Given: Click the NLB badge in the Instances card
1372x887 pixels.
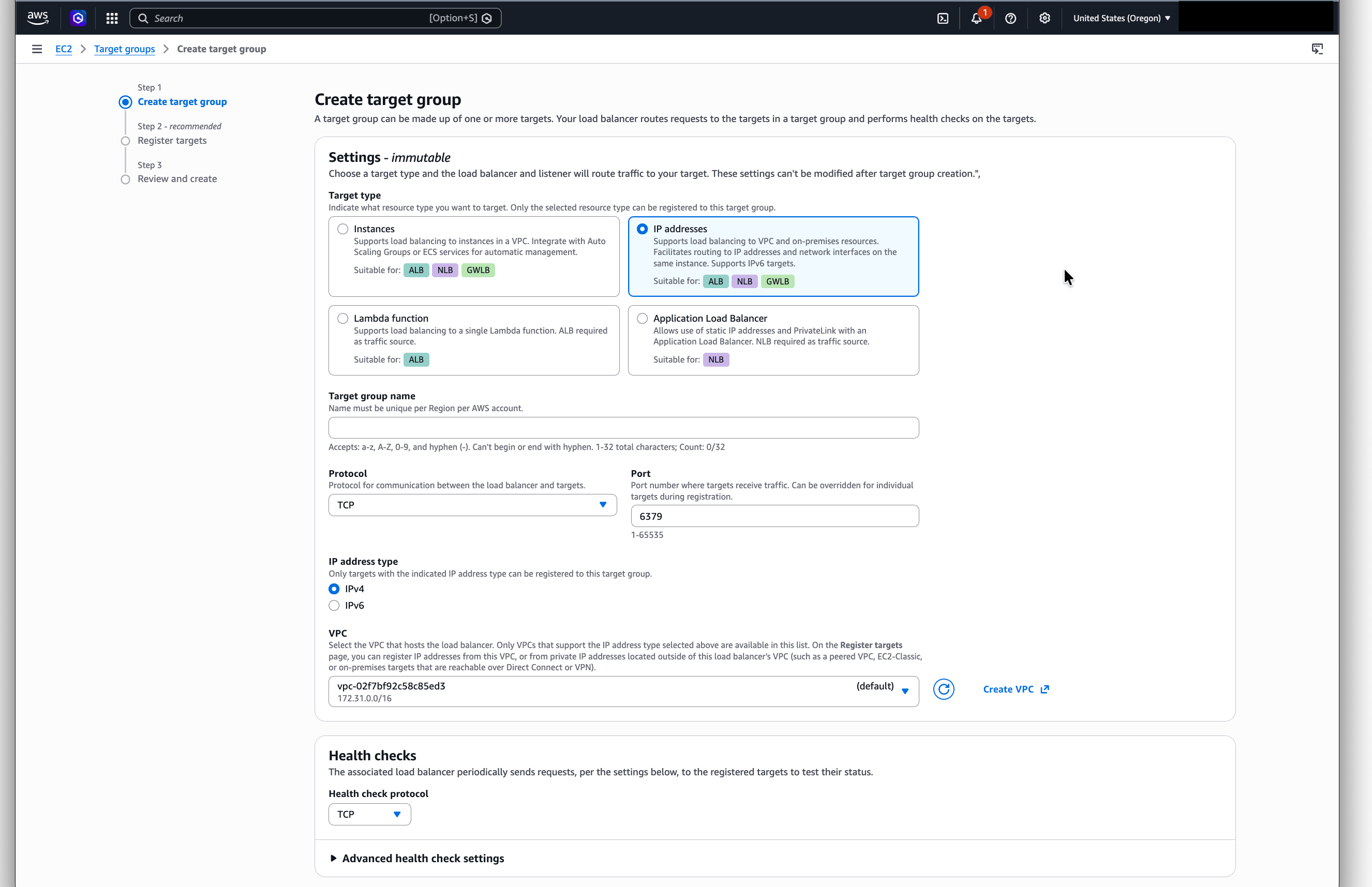Looking at the screenshot, I should pos(445,270).
